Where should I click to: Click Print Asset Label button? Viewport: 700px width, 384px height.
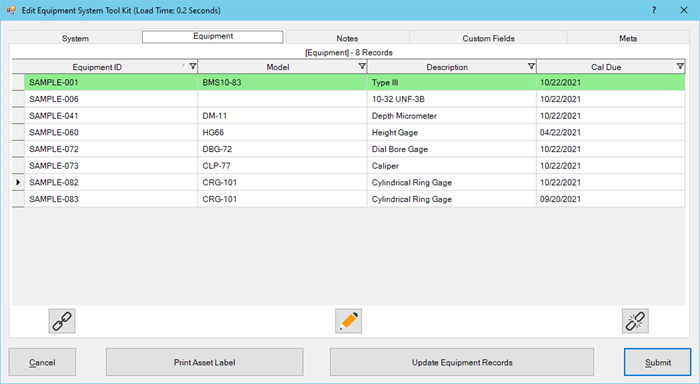pos(204,362)
